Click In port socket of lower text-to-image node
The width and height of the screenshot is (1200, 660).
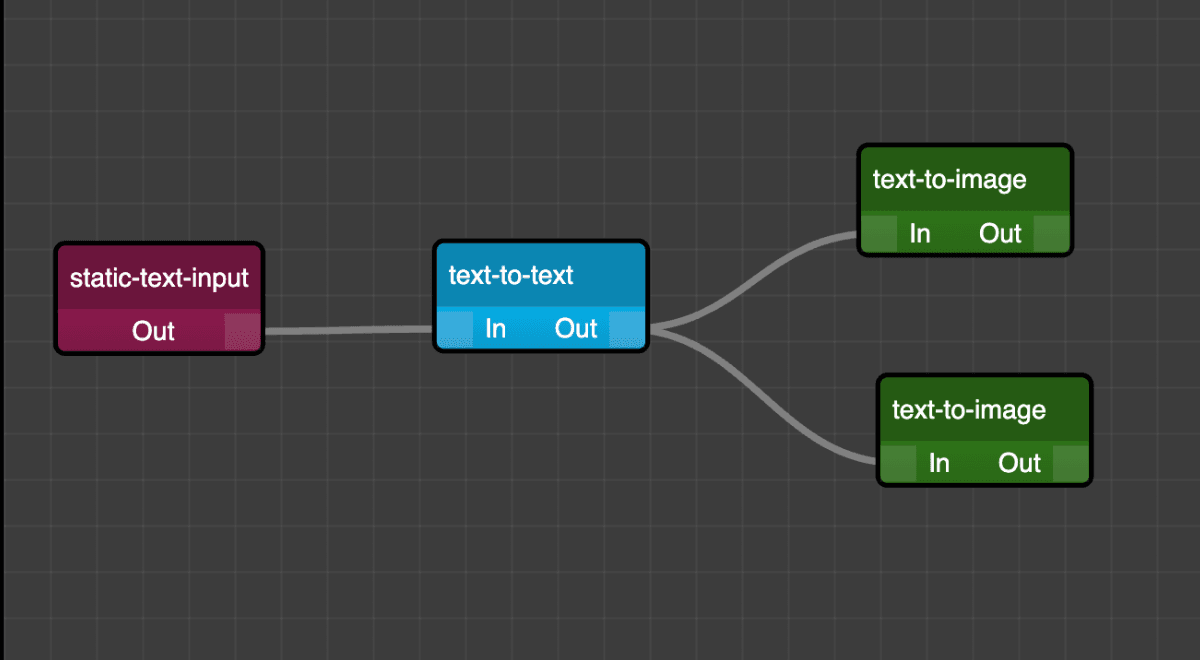[x=898, y=464]
